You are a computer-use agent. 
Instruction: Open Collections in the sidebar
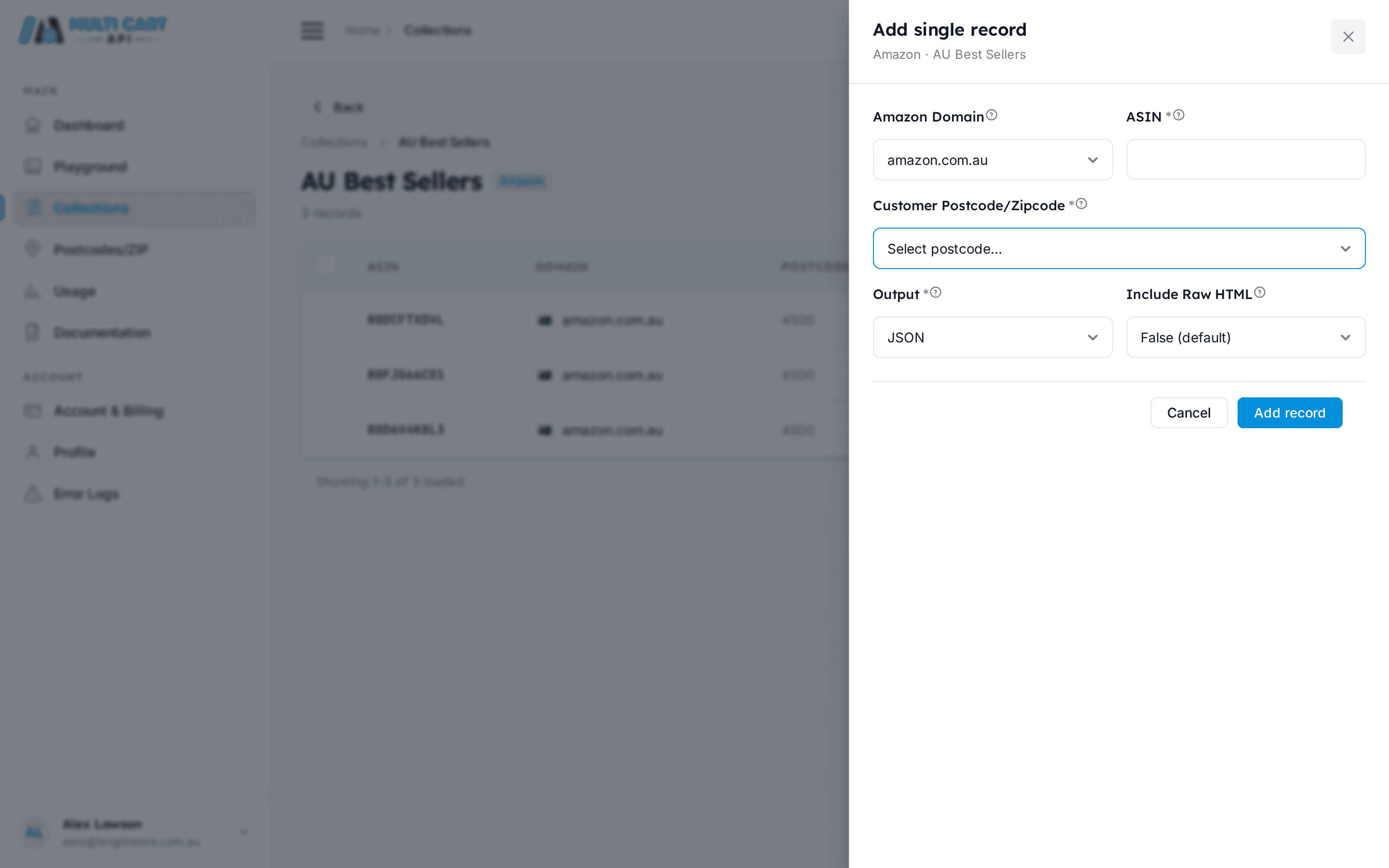(135, 208)
